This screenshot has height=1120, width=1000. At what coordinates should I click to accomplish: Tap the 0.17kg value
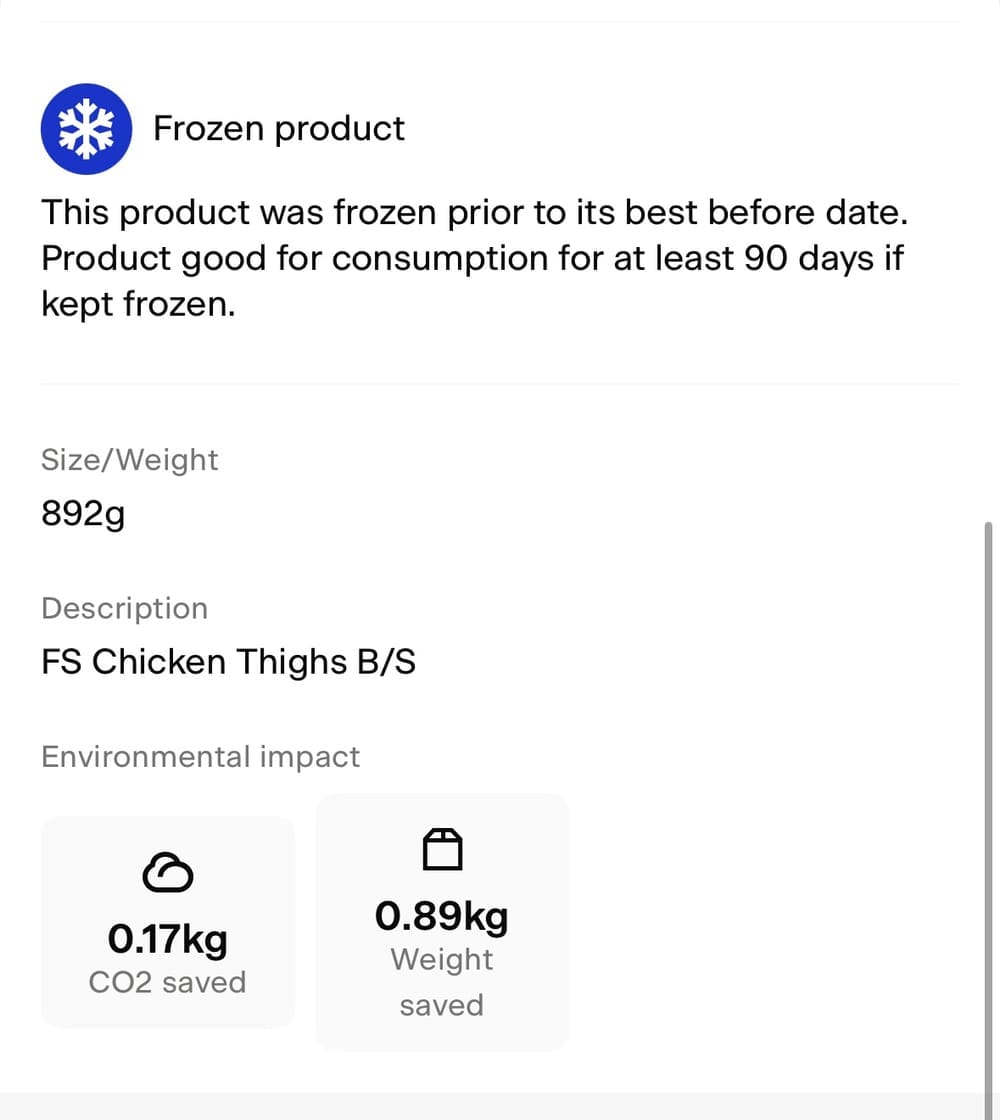(x=167, y=939)
